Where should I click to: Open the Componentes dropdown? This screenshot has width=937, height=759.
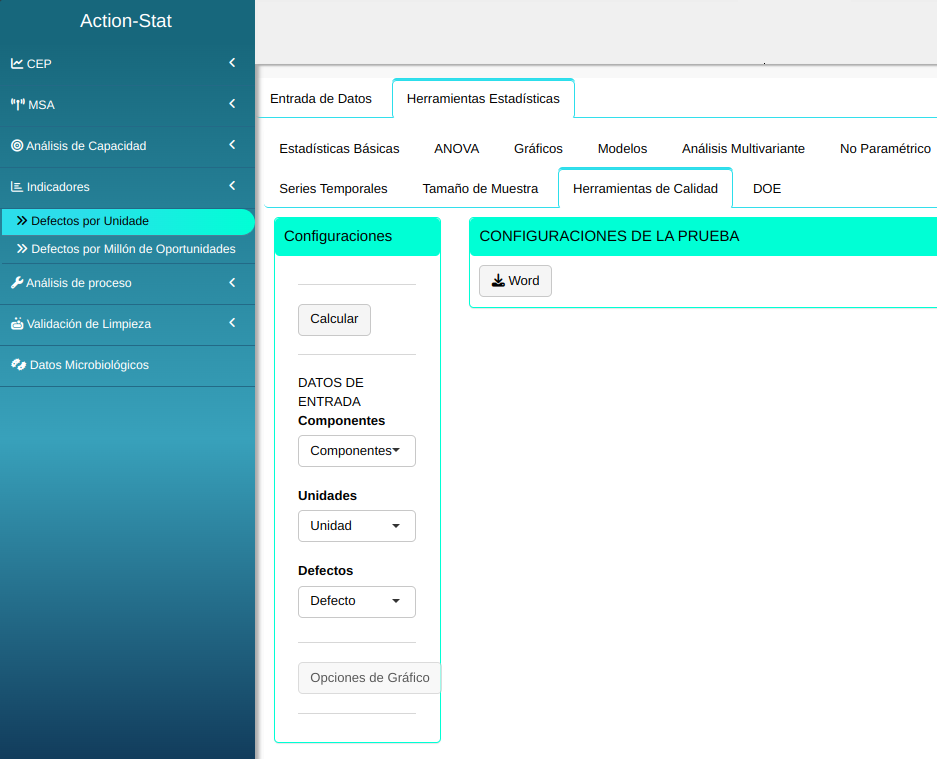point(356,451)
